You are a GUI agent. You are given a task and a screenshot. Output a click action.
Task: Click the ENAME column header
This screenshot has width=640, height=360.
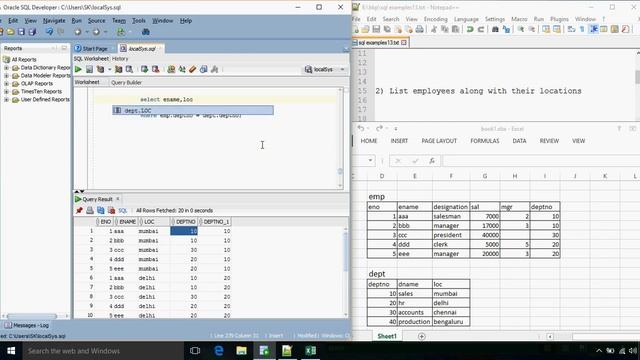click(127, 222)
